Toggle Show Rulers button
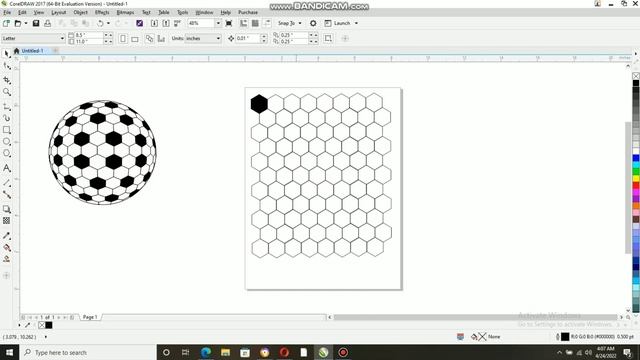 [x=243, y=23]
